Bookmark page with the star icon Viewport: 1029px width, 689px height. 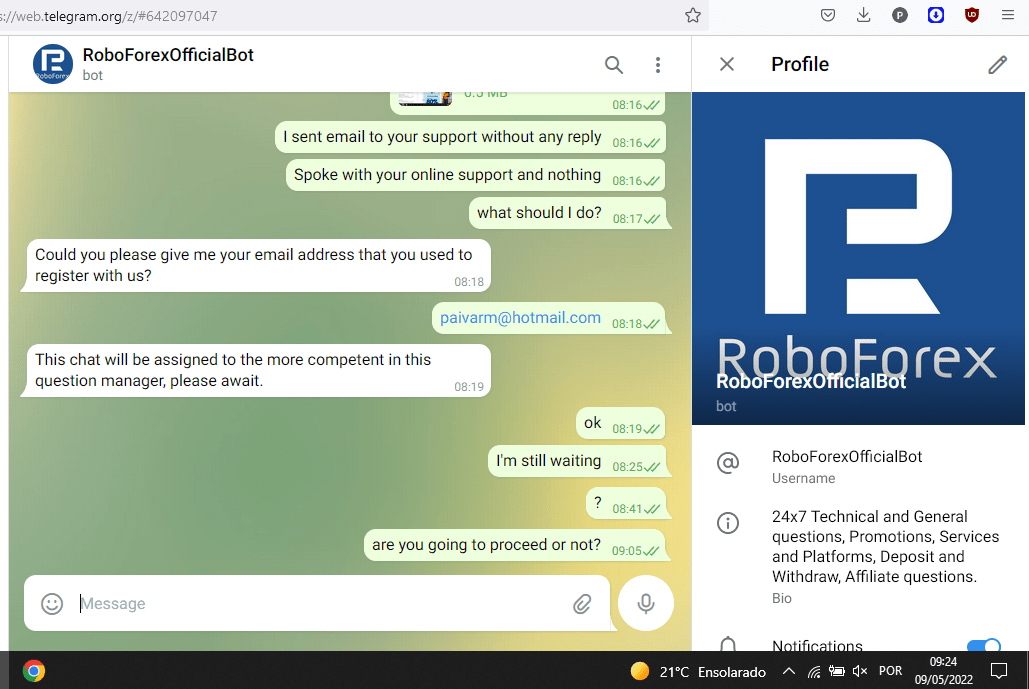click(692, 15)
